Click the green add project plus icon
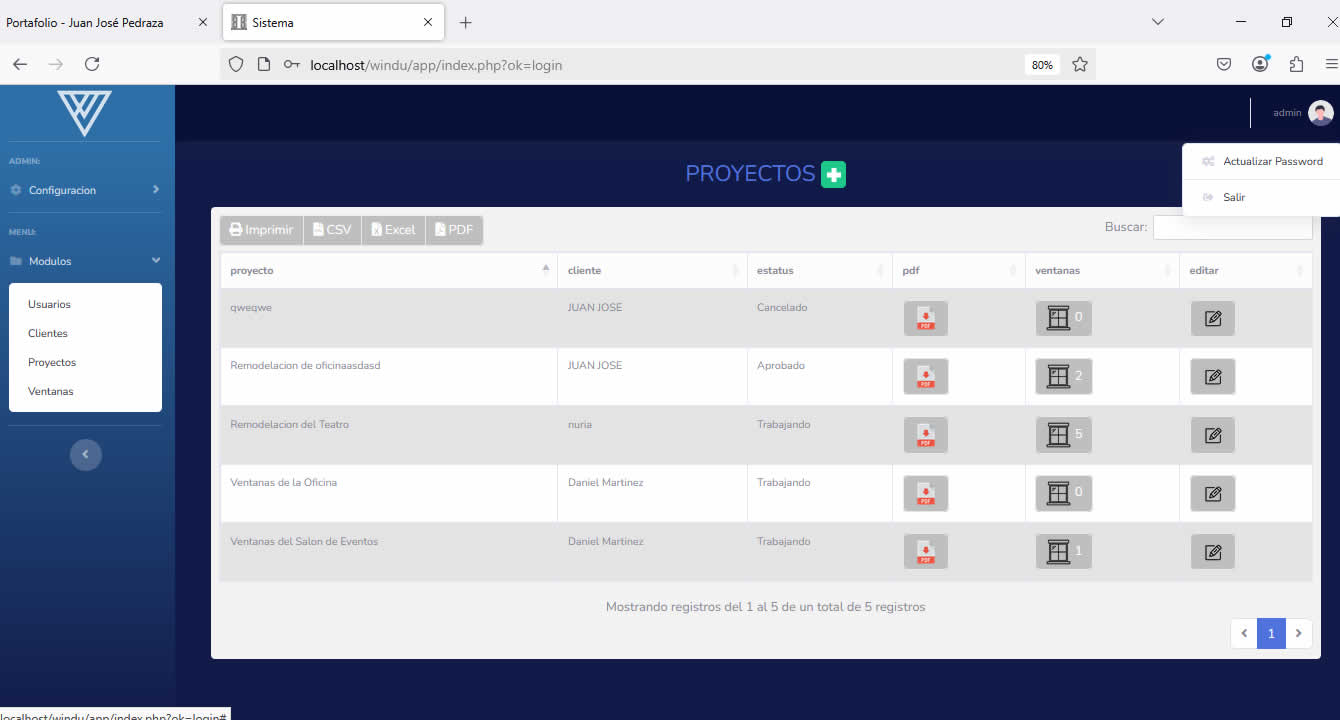Viewport: 1340px width, 720px height. pos(833,174)
